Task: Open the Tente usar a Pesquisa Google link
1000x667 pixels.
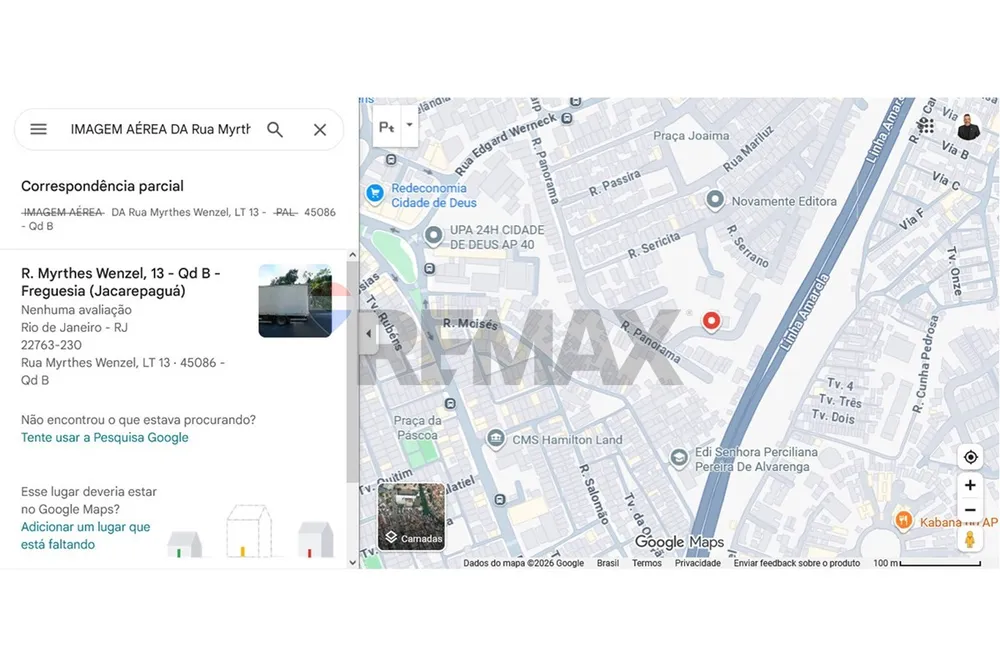Action: pyautogui.click(x=105, y=437)
